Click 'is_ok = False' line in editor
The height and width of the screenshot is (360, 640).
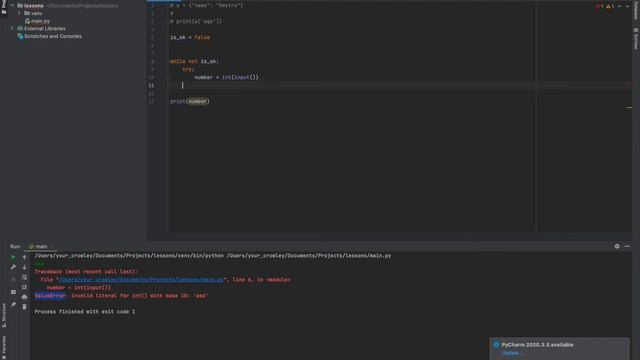coord(190,37)
